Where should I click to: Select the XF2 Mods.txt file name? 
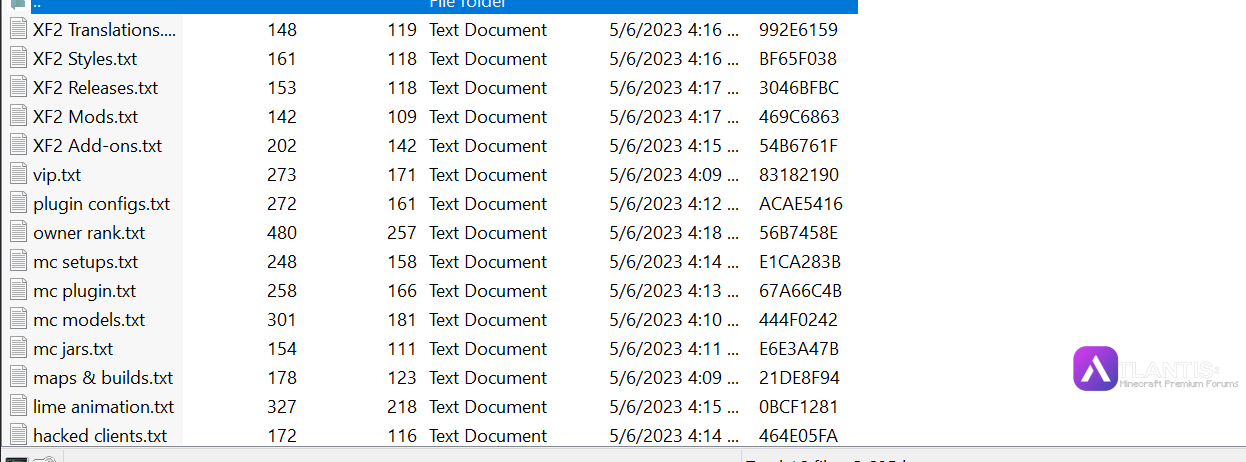(x=85, y=117)
